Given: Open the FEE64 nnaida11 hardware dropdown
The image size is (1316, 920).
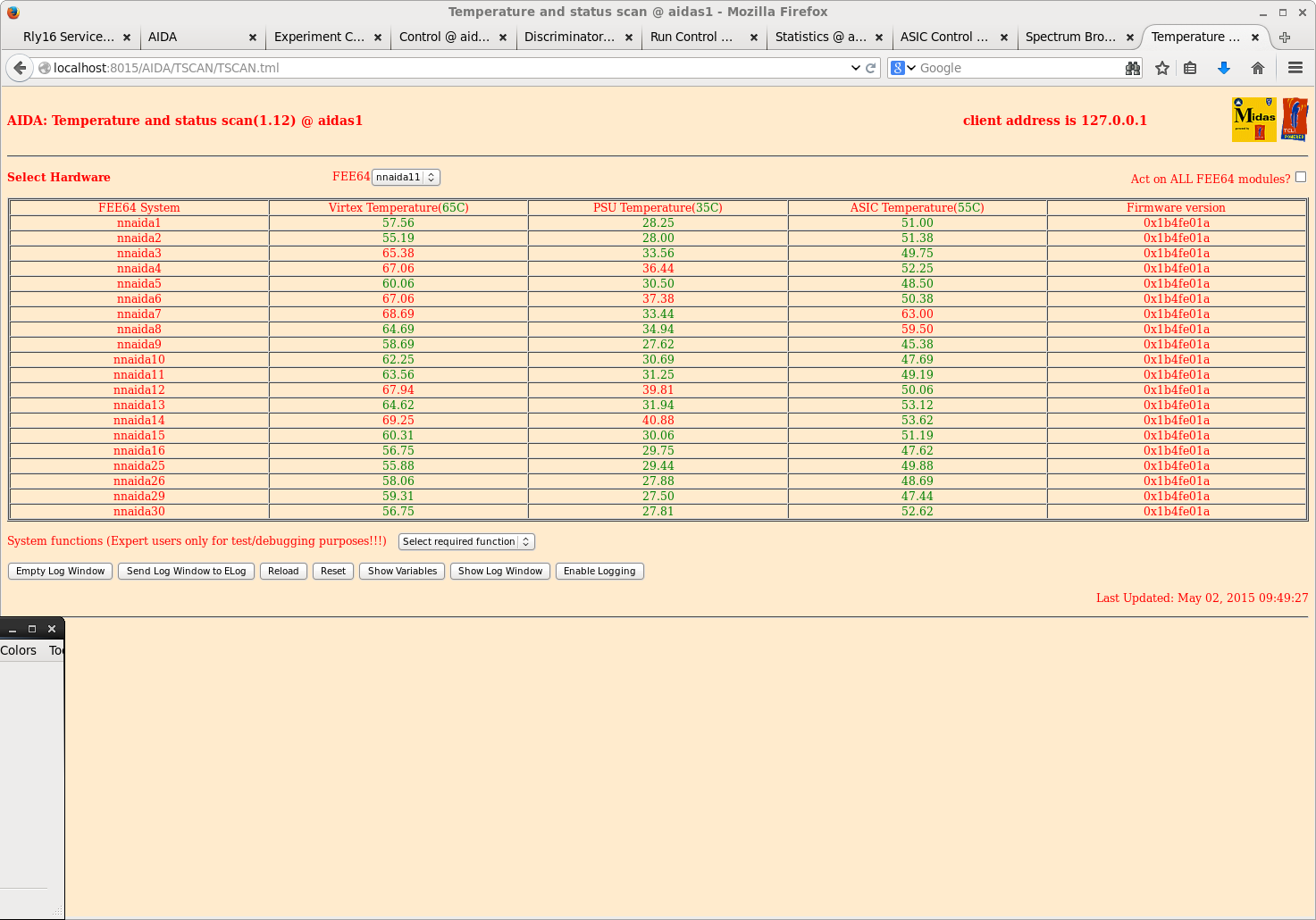Looking at the screenshot, I should (406, 177).
